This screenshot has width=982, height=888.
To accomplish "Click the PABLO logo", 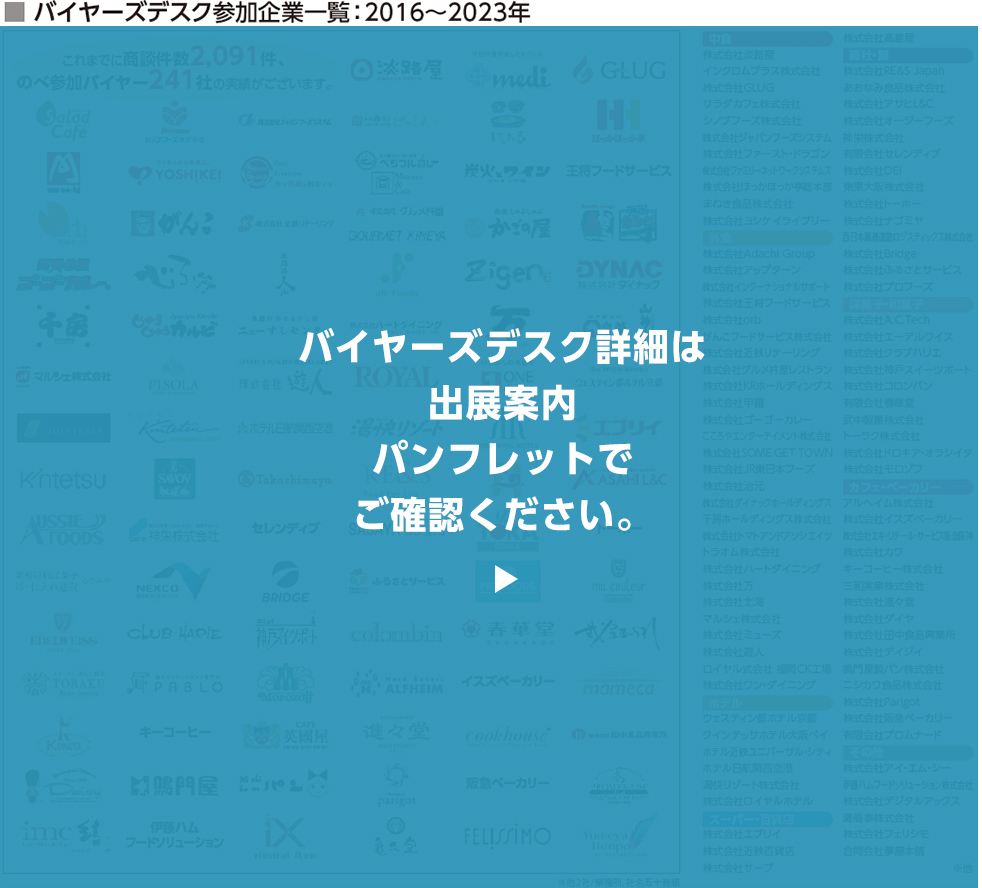I will [x=174, y=684].
